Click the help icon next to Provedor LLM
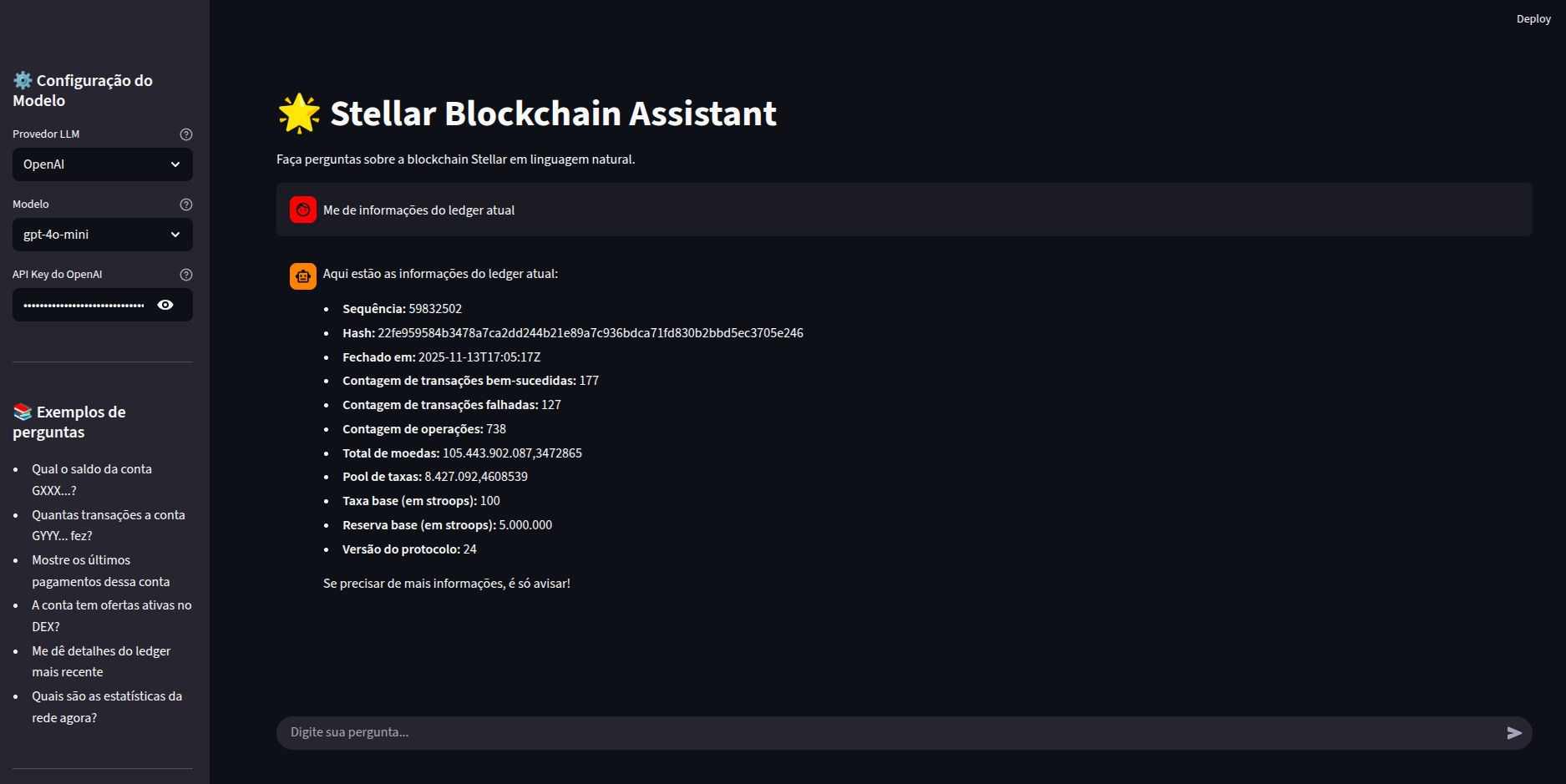This screenshot has width=1566, height=784. 185,134
